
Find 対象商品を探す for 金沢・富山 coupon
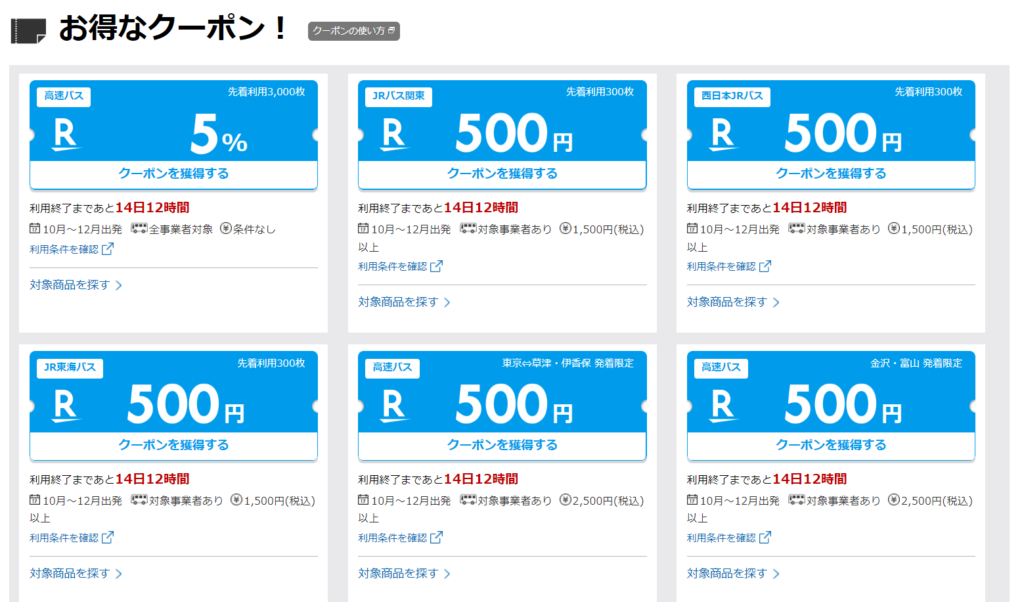pyautogui.click(x=733, y=573)
